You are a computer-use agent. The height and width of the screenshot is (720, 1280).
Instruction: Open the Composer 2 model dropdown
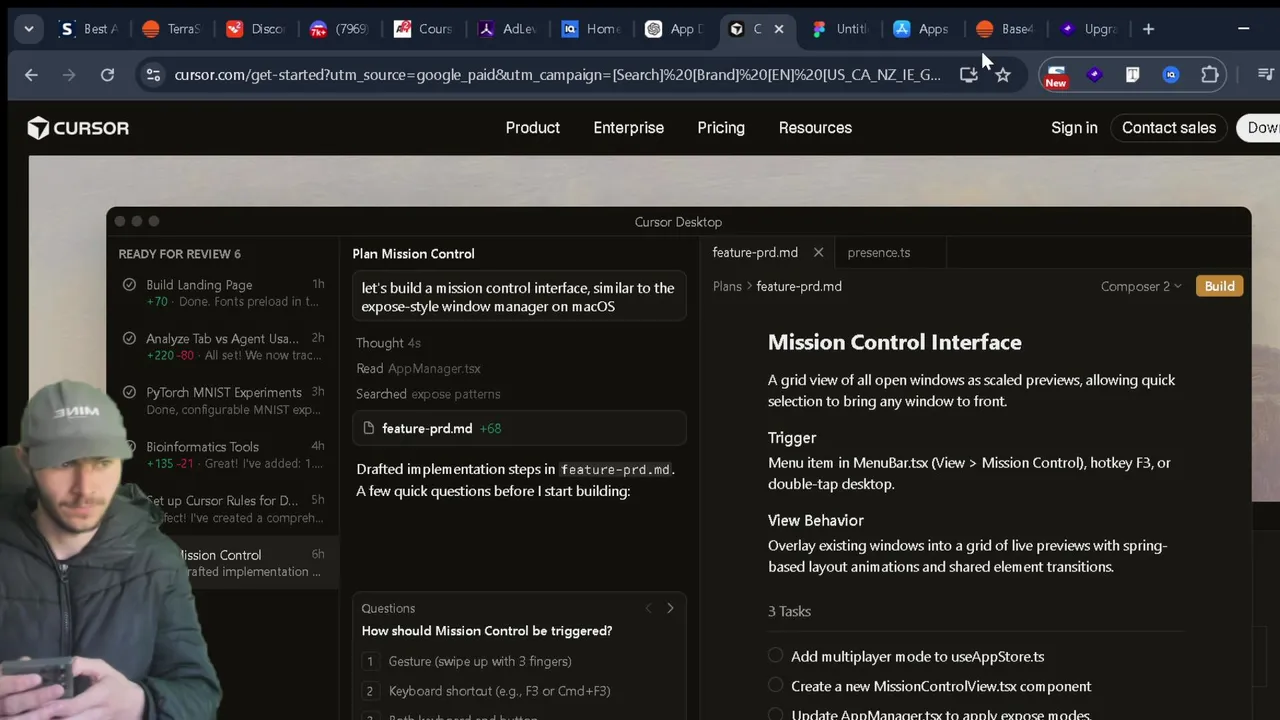point(1141,286)
